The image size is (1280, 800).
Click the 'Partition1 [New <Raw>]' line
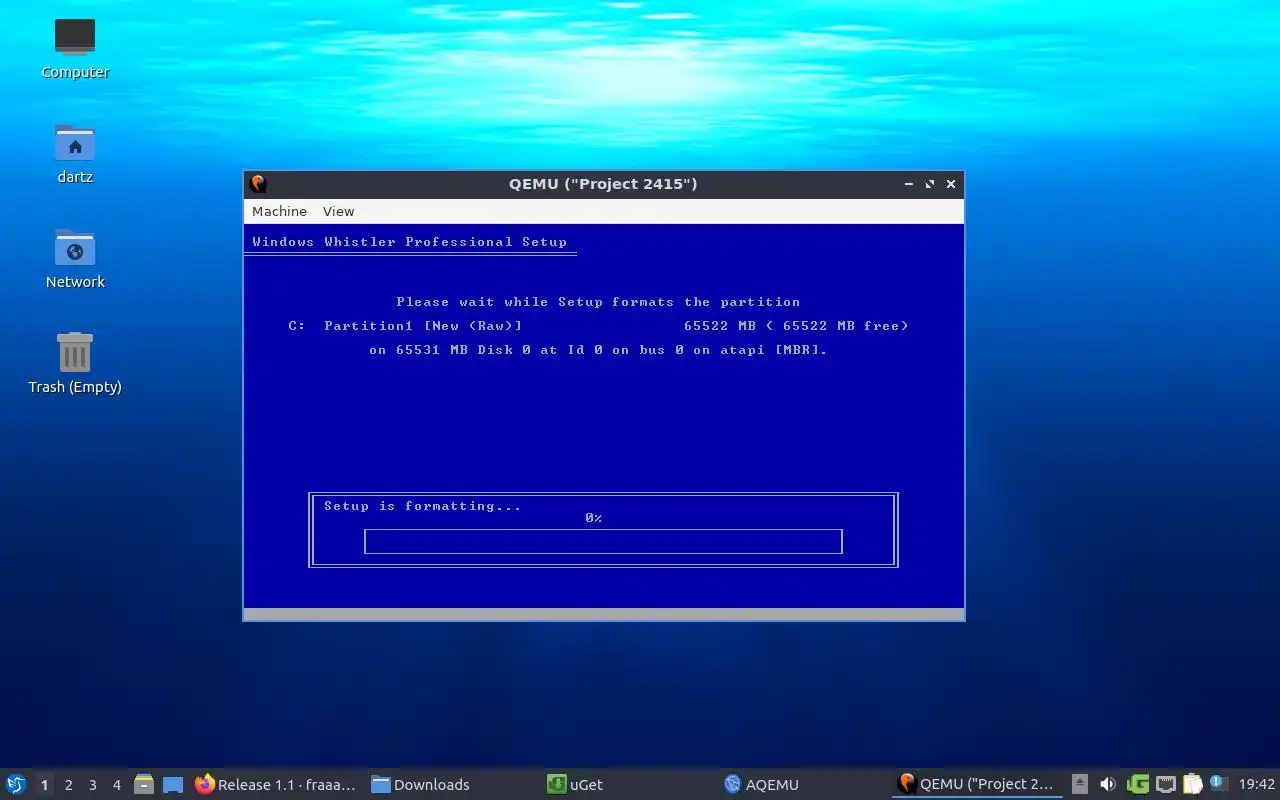coord(598,326)
